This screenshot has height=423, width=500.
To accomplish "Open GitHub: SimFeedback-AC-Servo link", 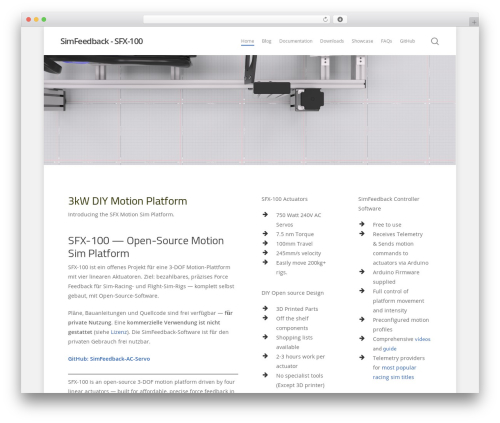I will pyautogui.click(x=109, y=359).
